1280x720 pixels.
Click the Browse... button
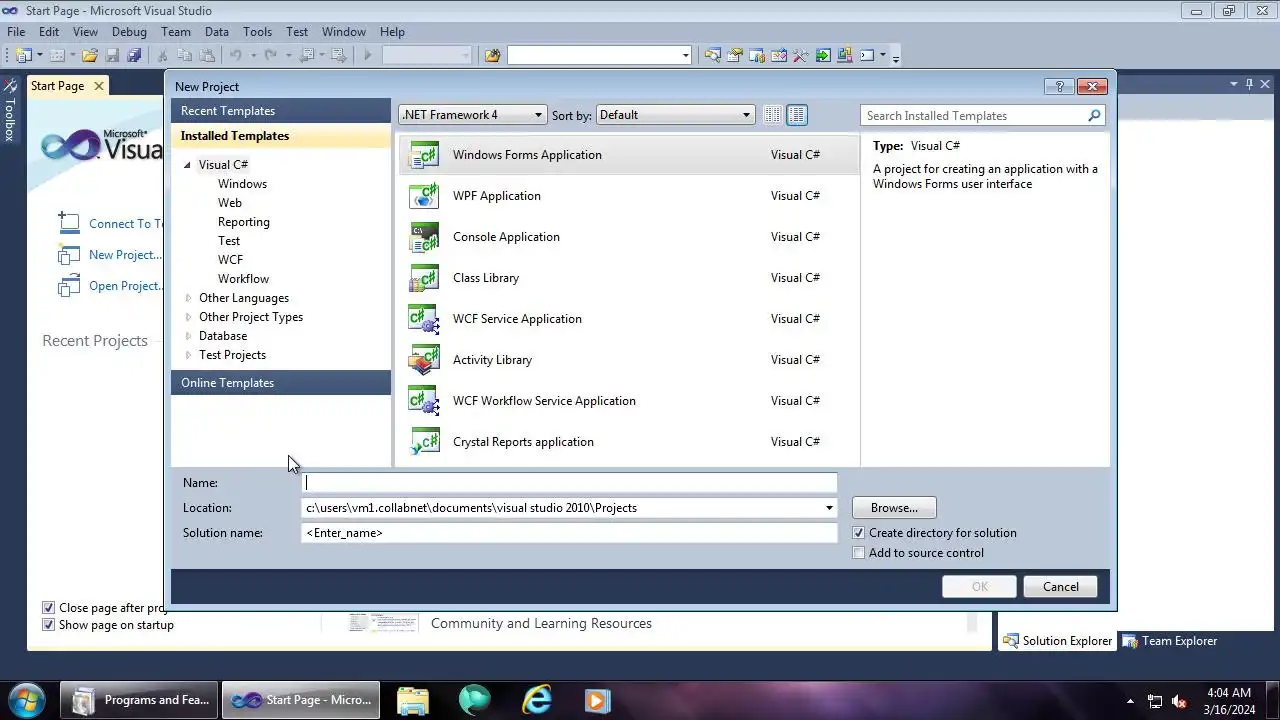tap(894, 508)
